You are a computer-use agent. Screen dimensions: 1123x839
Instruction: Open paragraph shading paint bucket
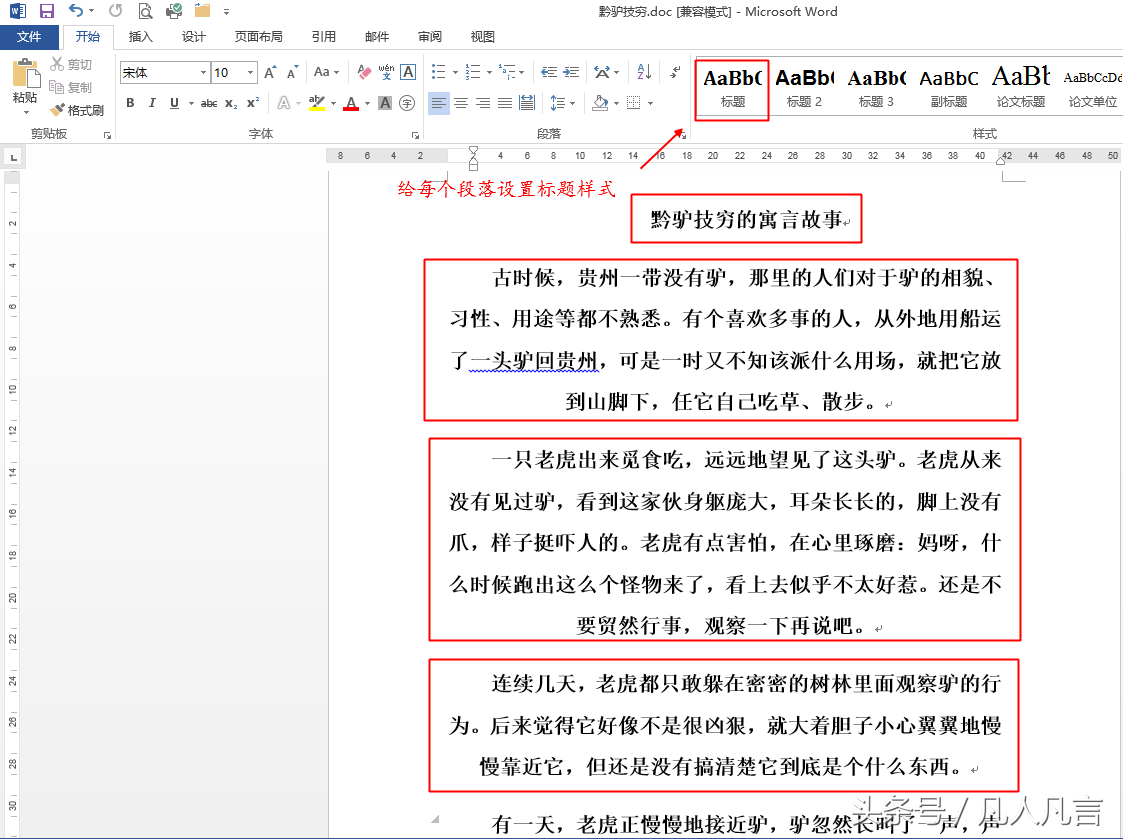(x=601, y=103)
